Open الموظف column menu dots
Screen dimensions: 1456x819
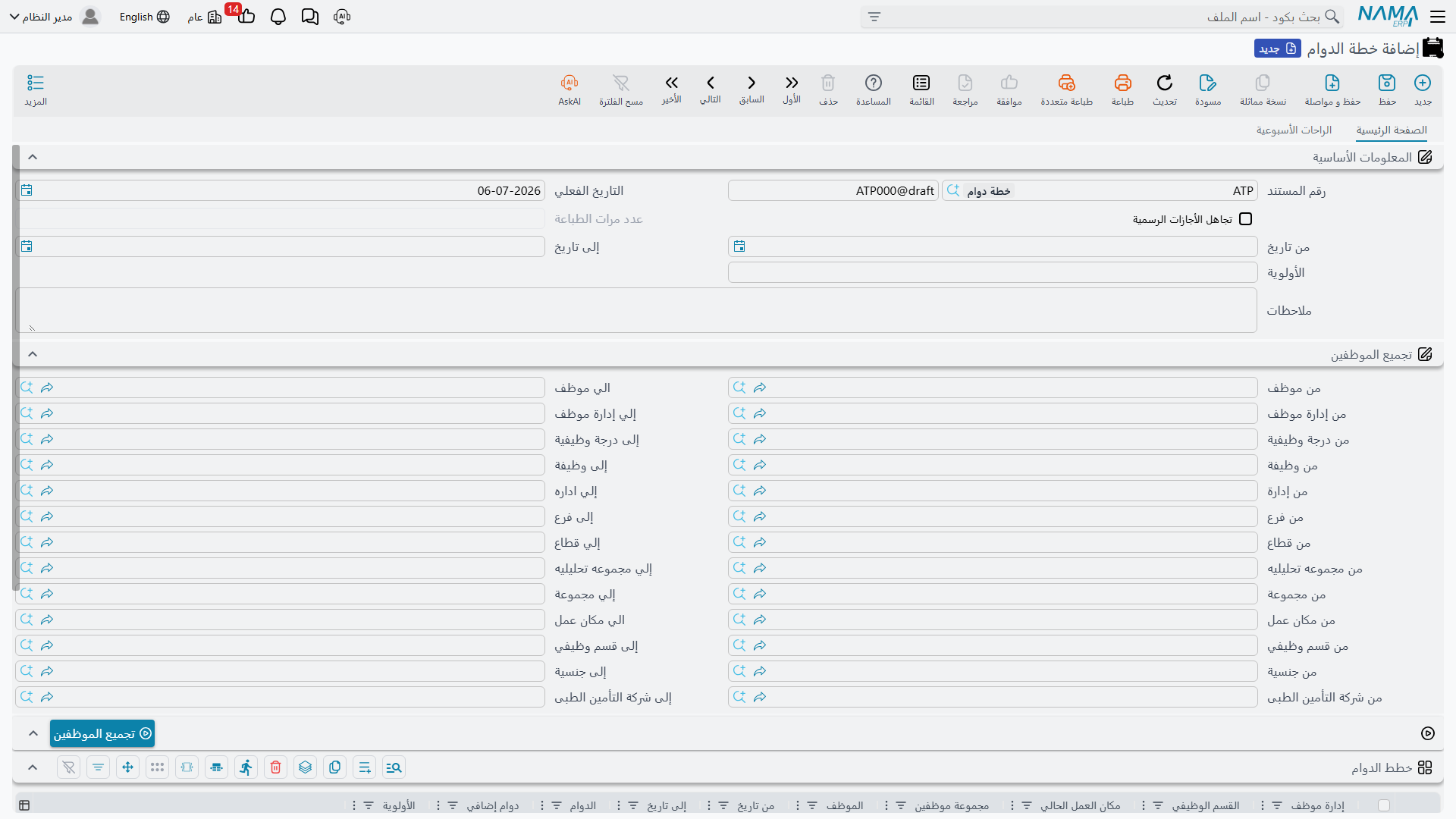pyautogui.click(x=798, y=805)
